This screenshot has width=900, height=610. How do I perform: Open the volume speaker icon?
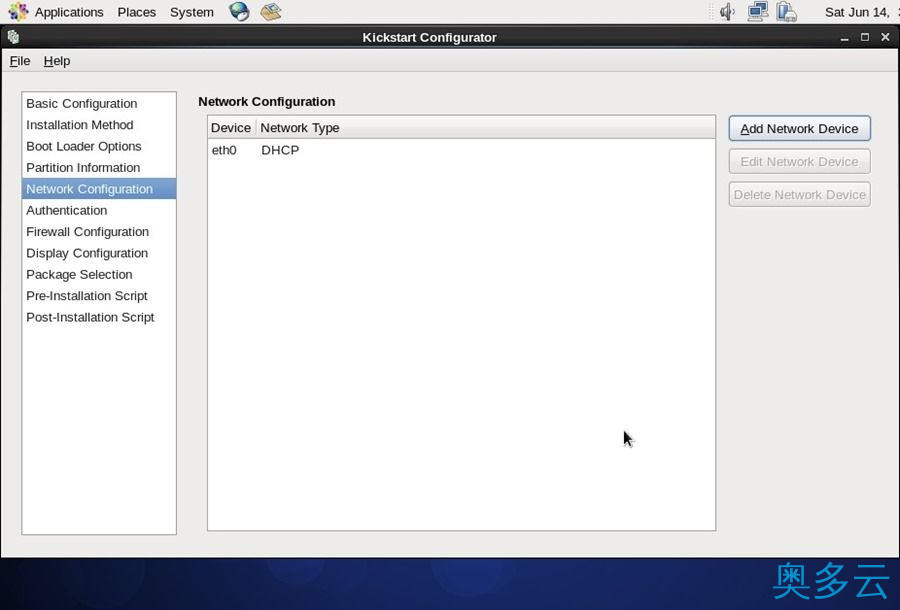pos(727,11)
